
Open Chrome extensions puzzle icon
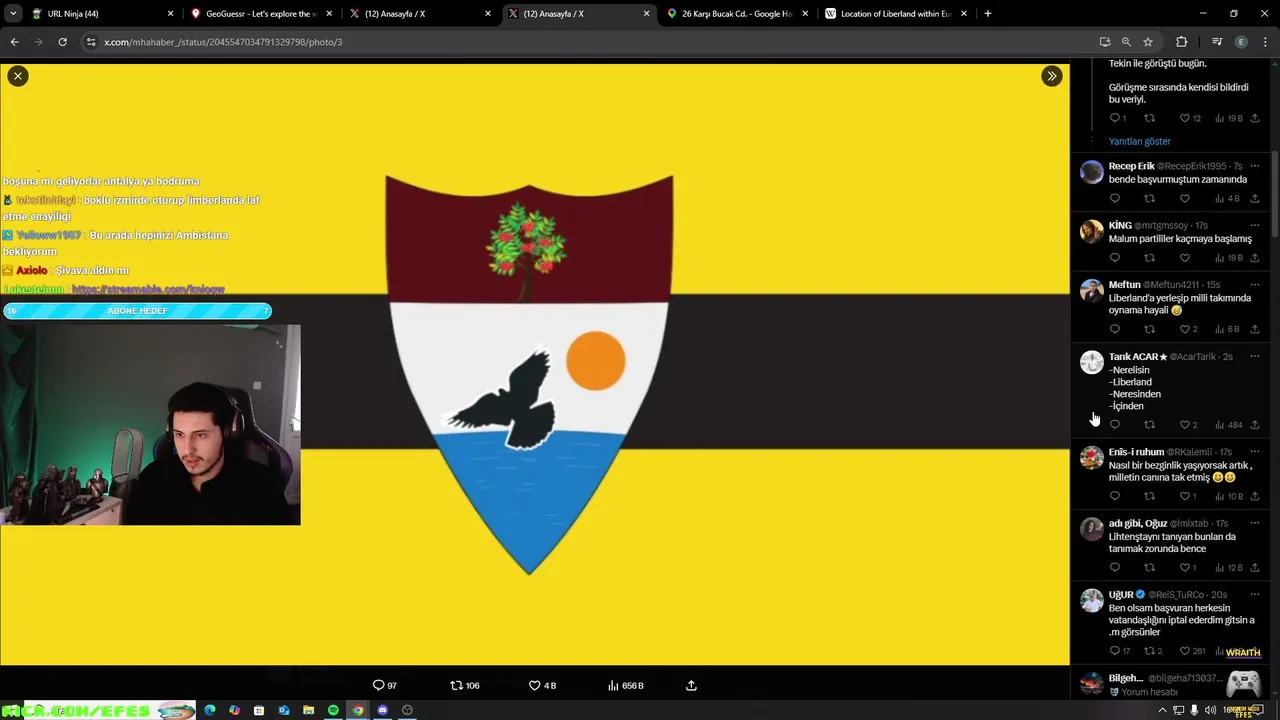(x=1181, y=42)
